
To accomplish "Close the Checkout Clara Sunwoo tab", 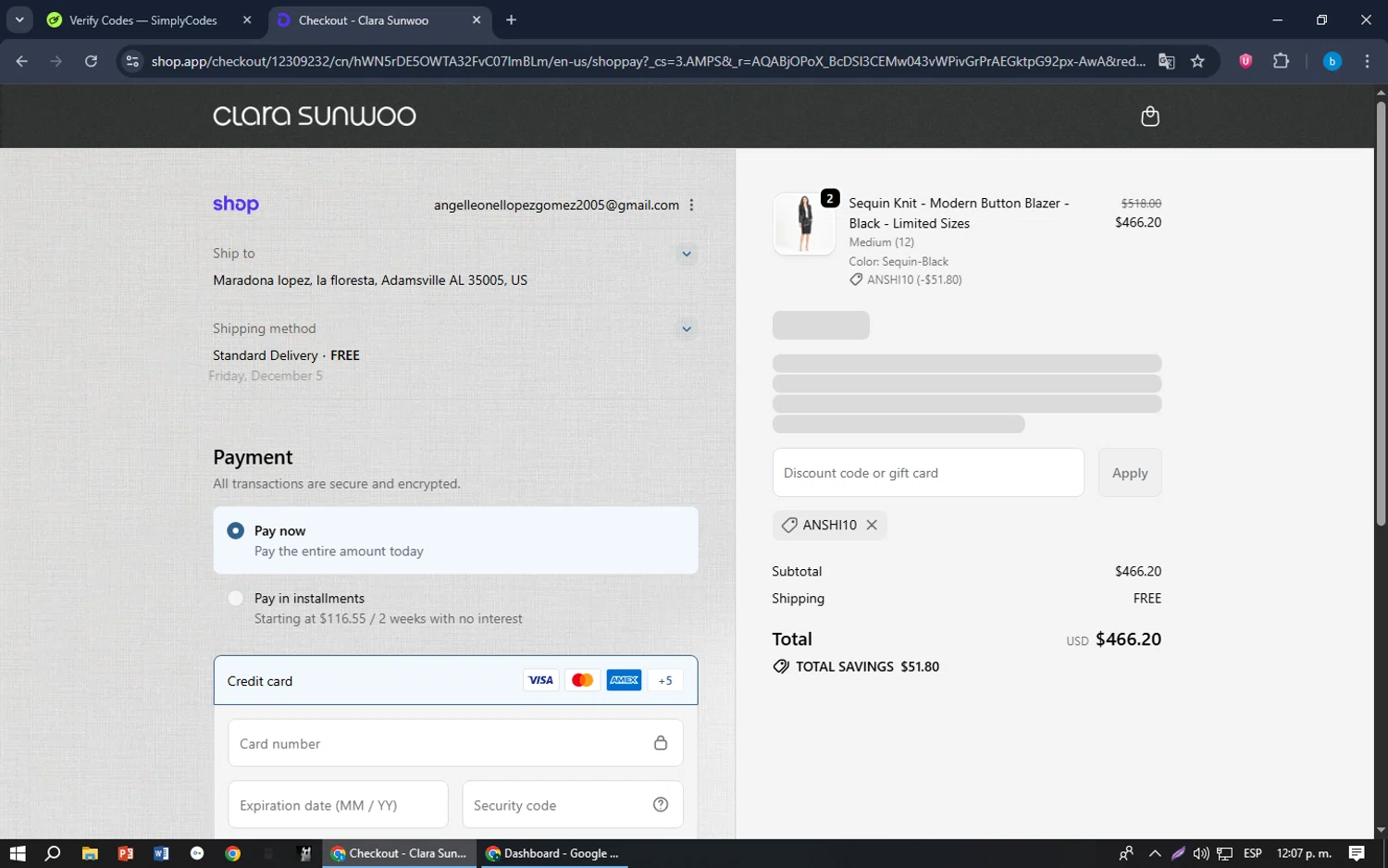I will (x=477, y=20).
